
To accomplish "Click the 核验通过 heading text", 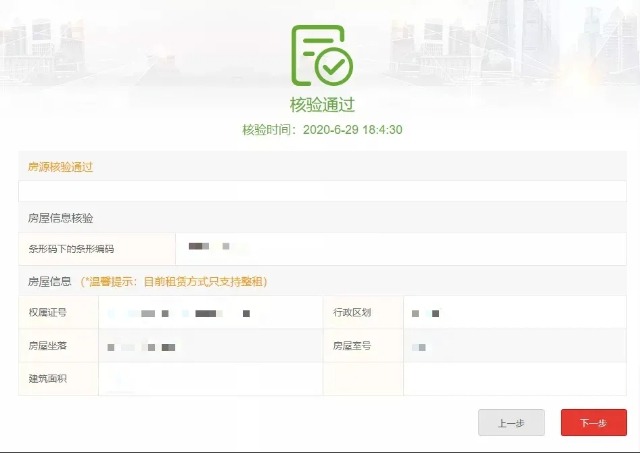I will click(322, 104).
